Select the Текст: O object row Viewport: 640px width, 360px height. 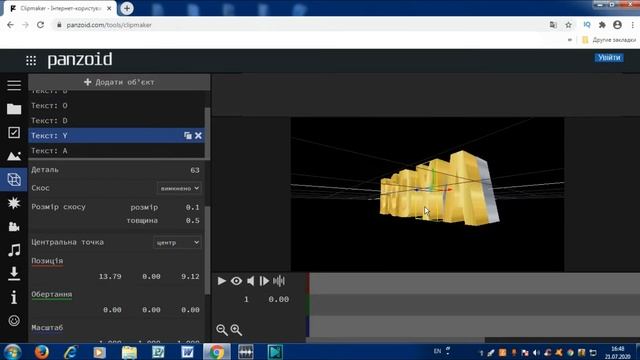point(116,106)
